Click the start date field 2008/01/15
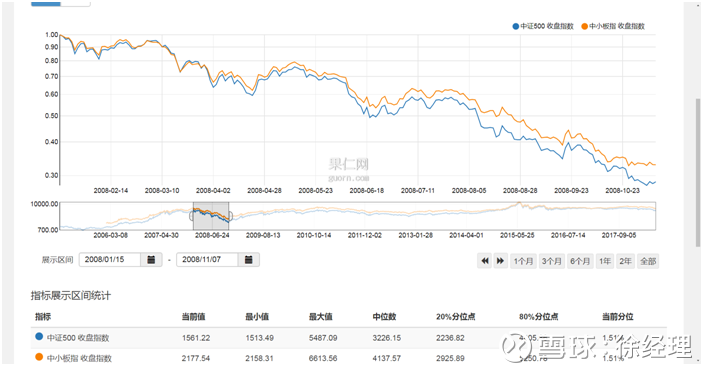This screenshot has width=703, height=366. click(110, 260)
